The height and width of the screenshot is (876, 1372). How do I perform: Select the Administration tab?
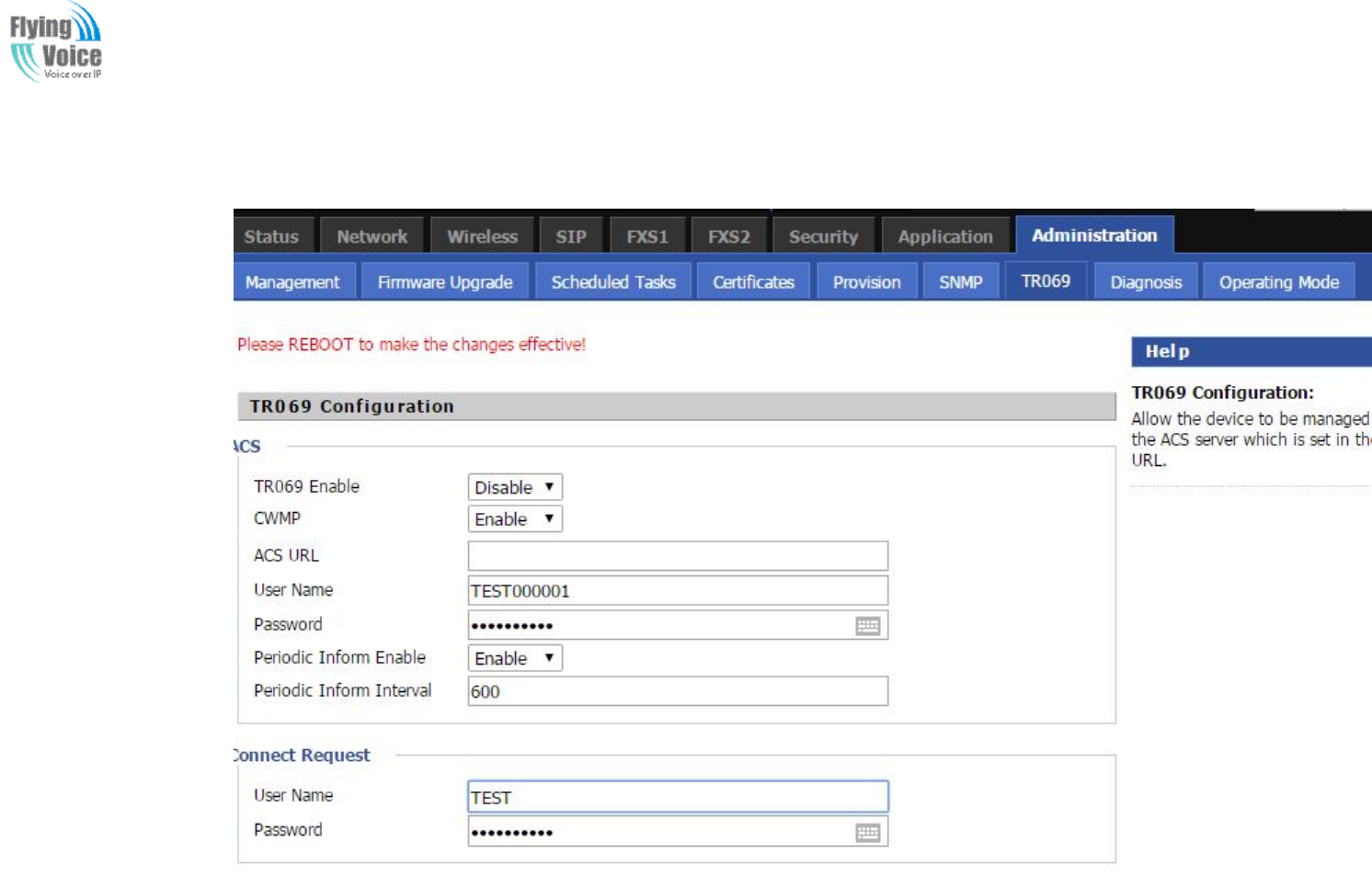point(1094,235)
